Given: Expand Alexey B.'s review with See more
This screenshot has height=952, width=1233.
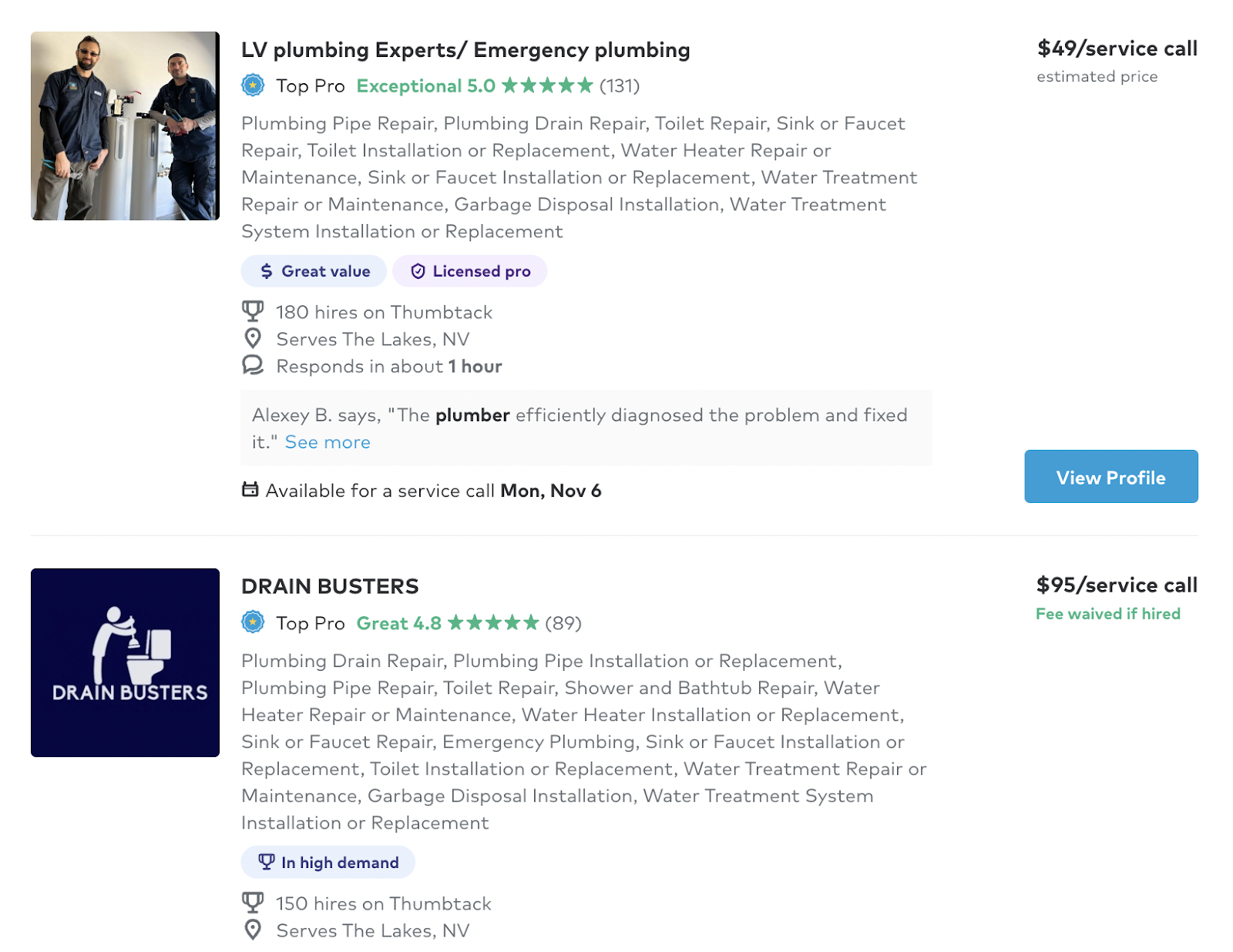Looking at the screenshot, I should click(327, 441).
